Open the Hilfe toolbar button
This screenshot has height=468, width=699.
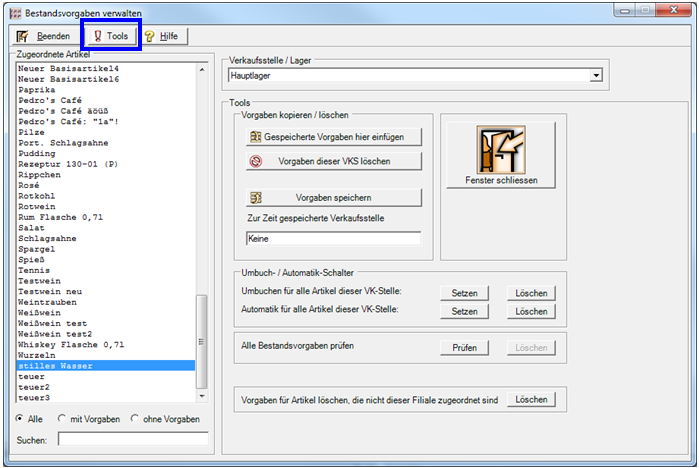coord(163,36)
